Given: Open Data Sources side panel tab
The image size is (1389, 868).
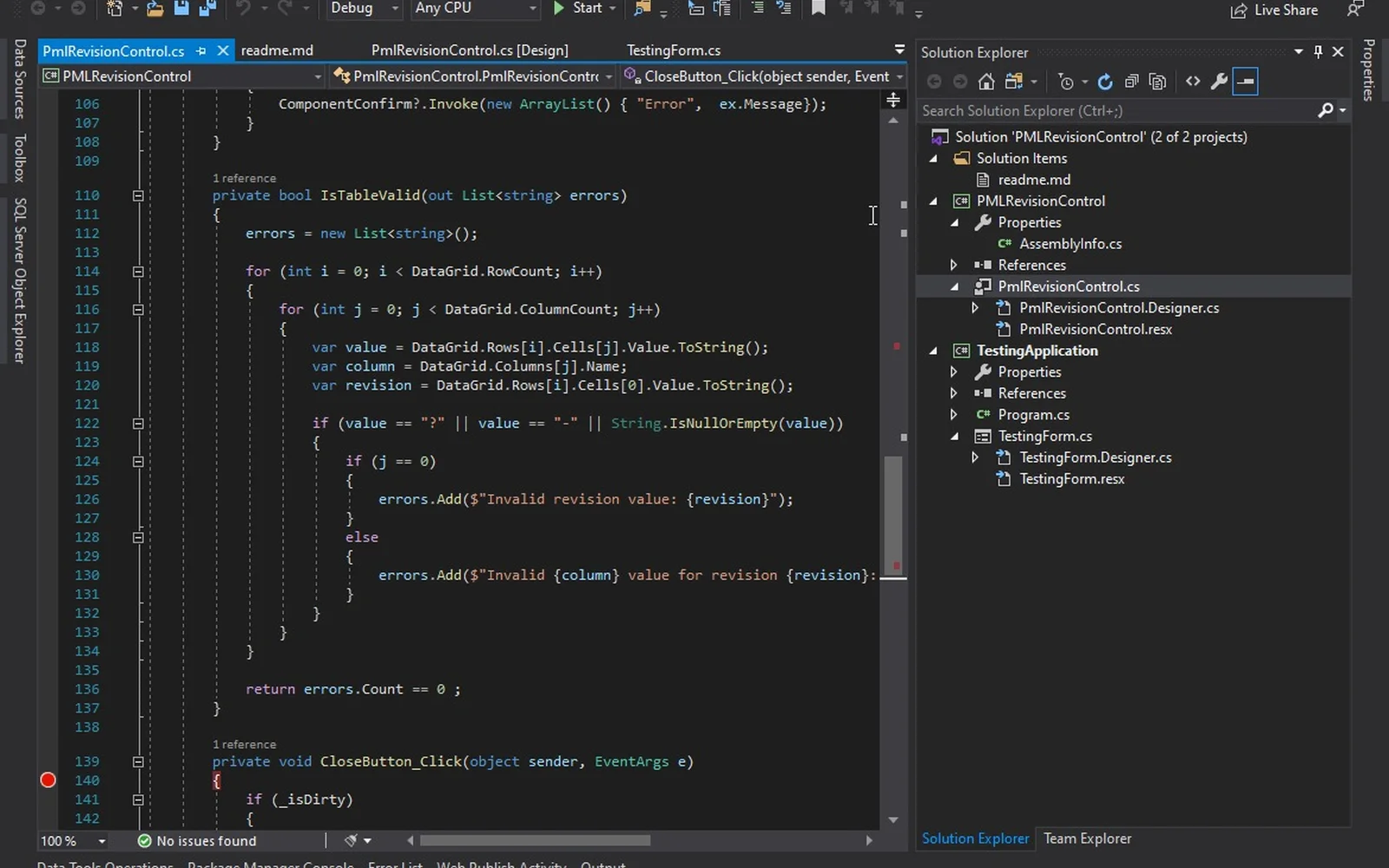Looking at the screenshot, I should click(19, 79).
